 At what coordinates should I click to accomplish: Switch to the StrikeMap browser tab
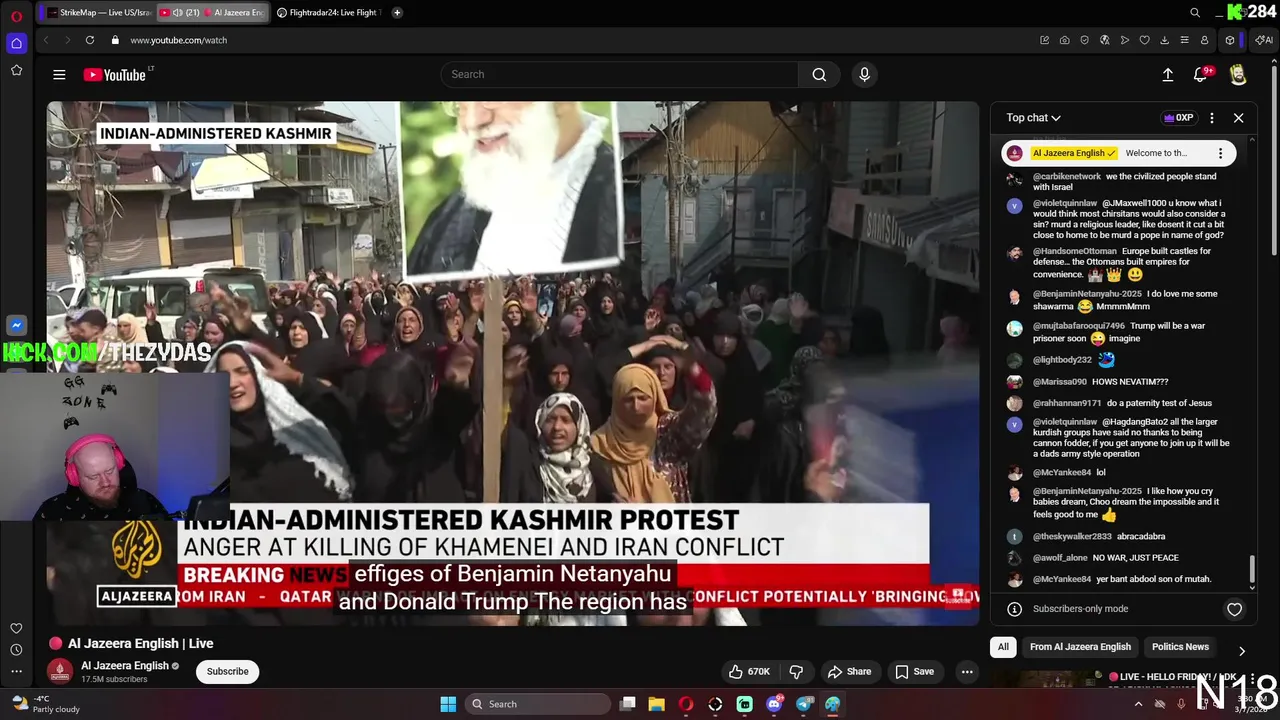98,12
